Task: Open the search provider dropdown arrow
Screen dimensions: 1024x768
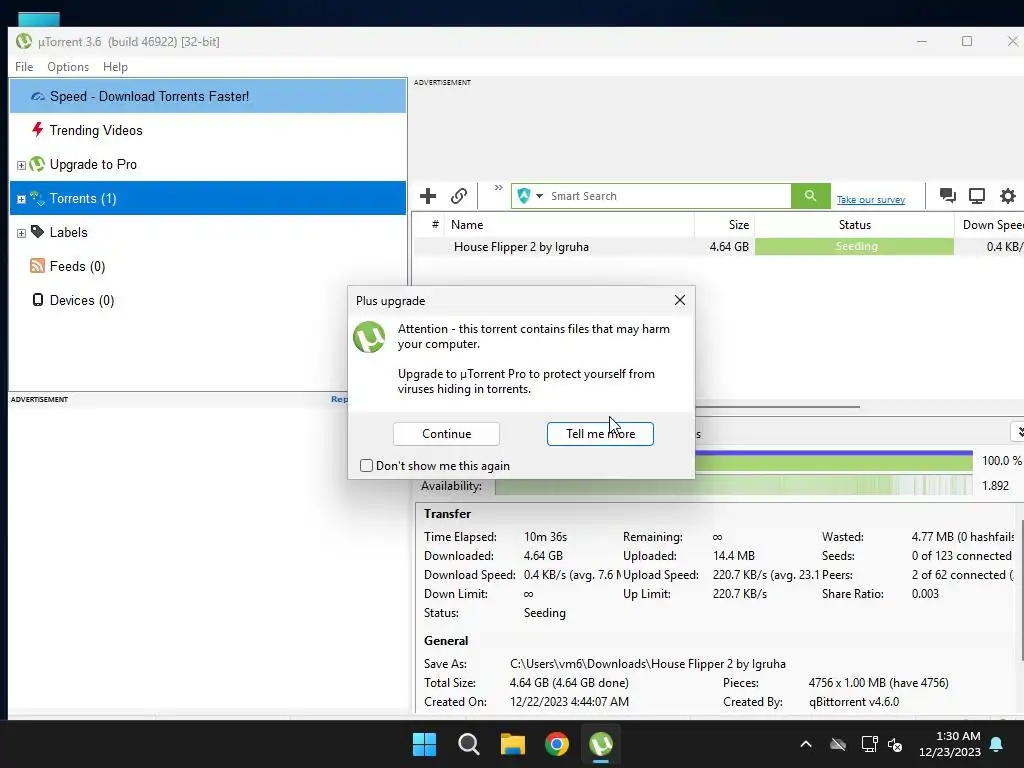Action: coord(539,196)
